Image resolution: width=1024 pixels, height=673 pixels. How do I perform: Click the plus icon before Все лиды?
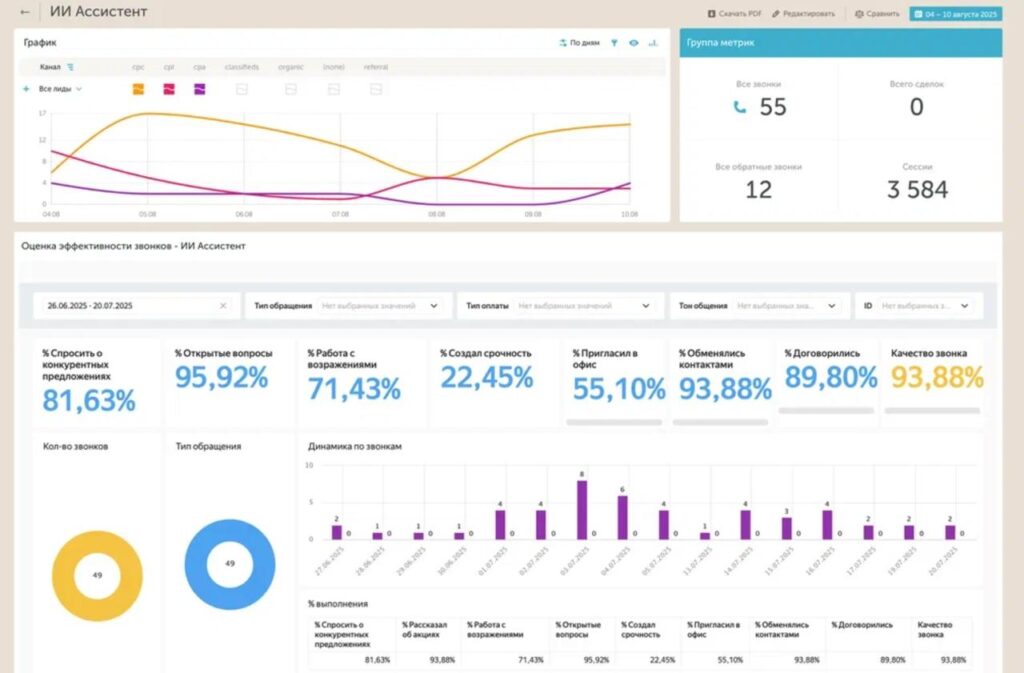[26, 89]
